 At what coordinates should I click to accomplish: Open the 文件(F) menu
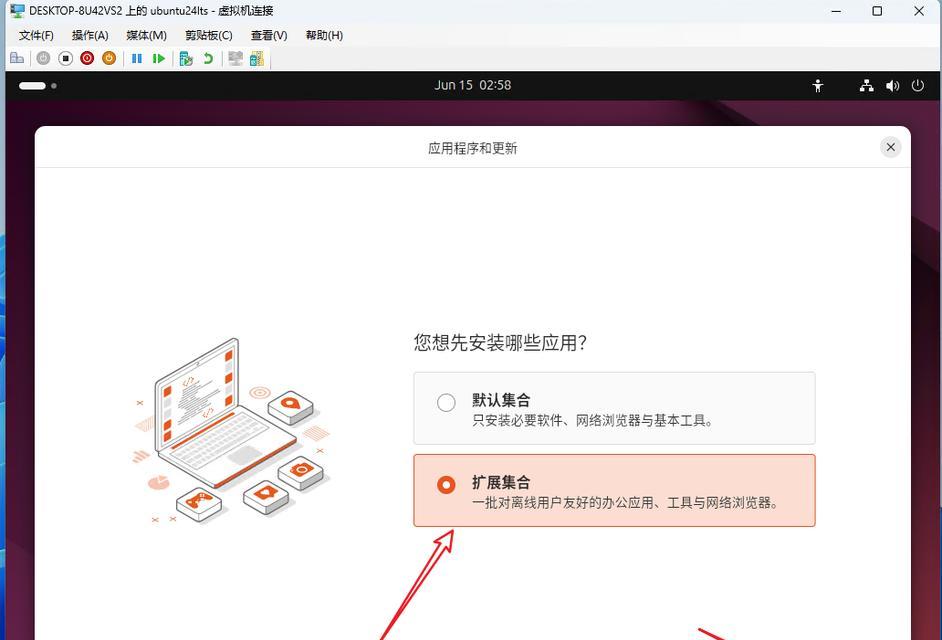(36, 35)
